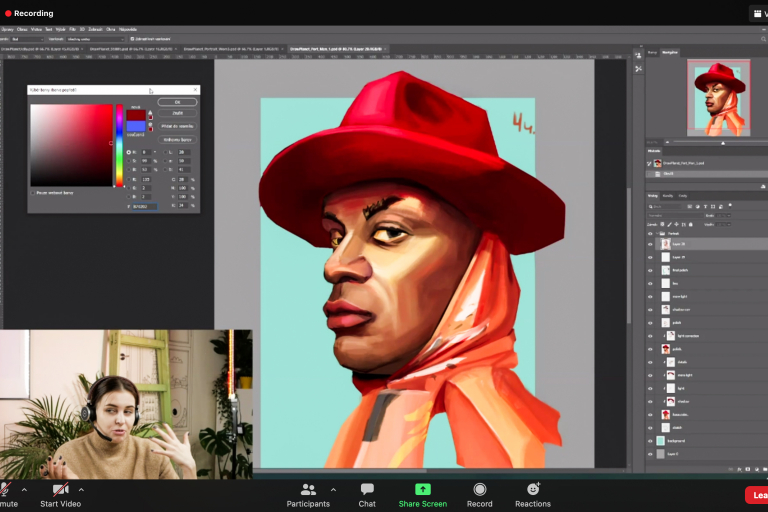Click lock all padlock icon
The width and height of the screenshot is (768, 512).
coord(691,224)
